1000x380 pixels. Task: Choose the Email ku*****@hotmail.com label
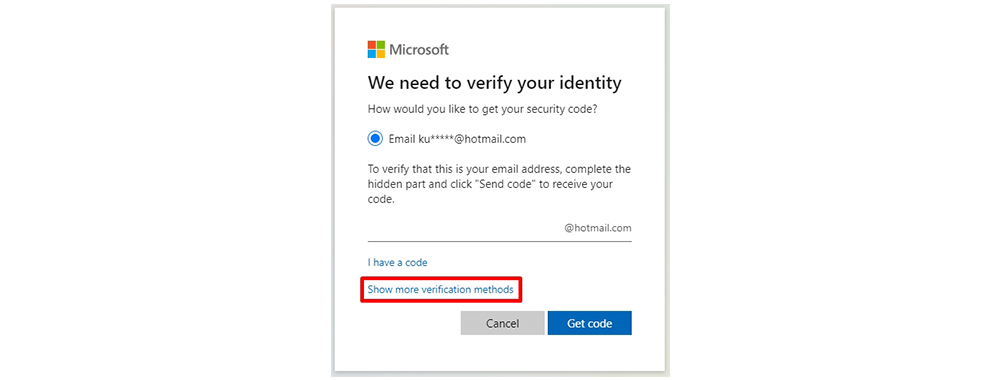457,138
